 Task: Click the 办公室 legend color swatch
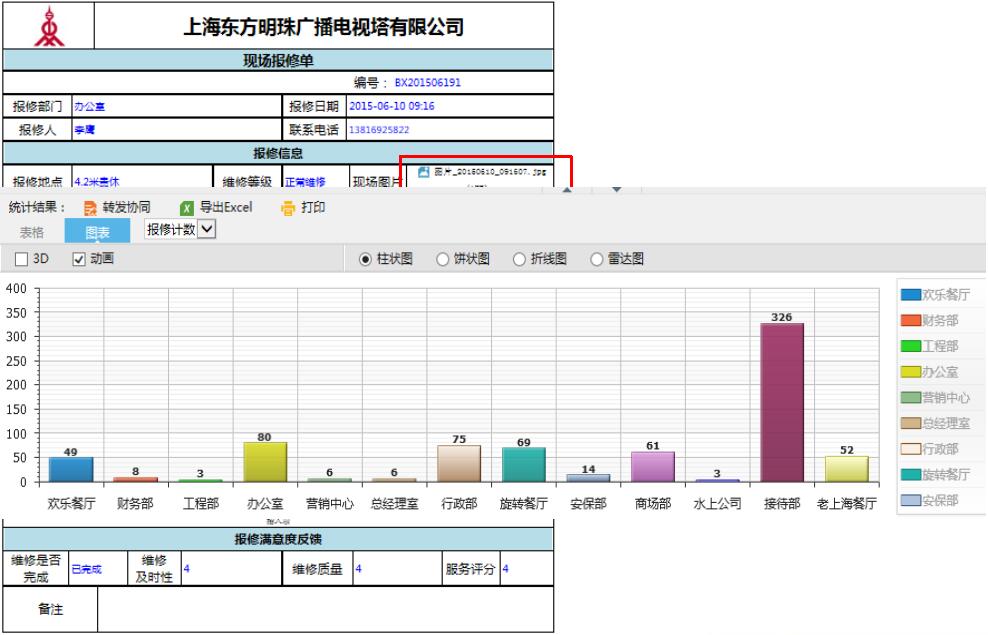(910, 372)
